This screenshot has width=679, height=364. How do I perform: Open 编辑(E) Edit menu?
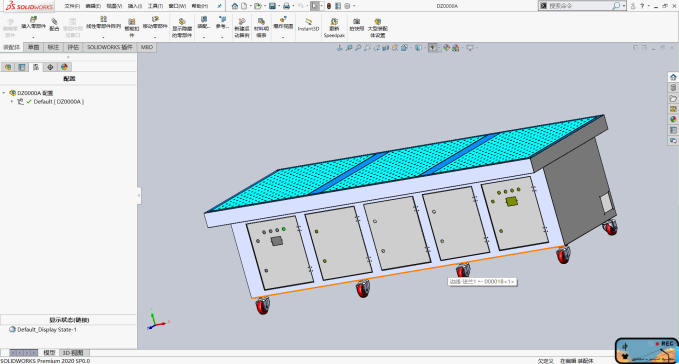pos(93,6)
